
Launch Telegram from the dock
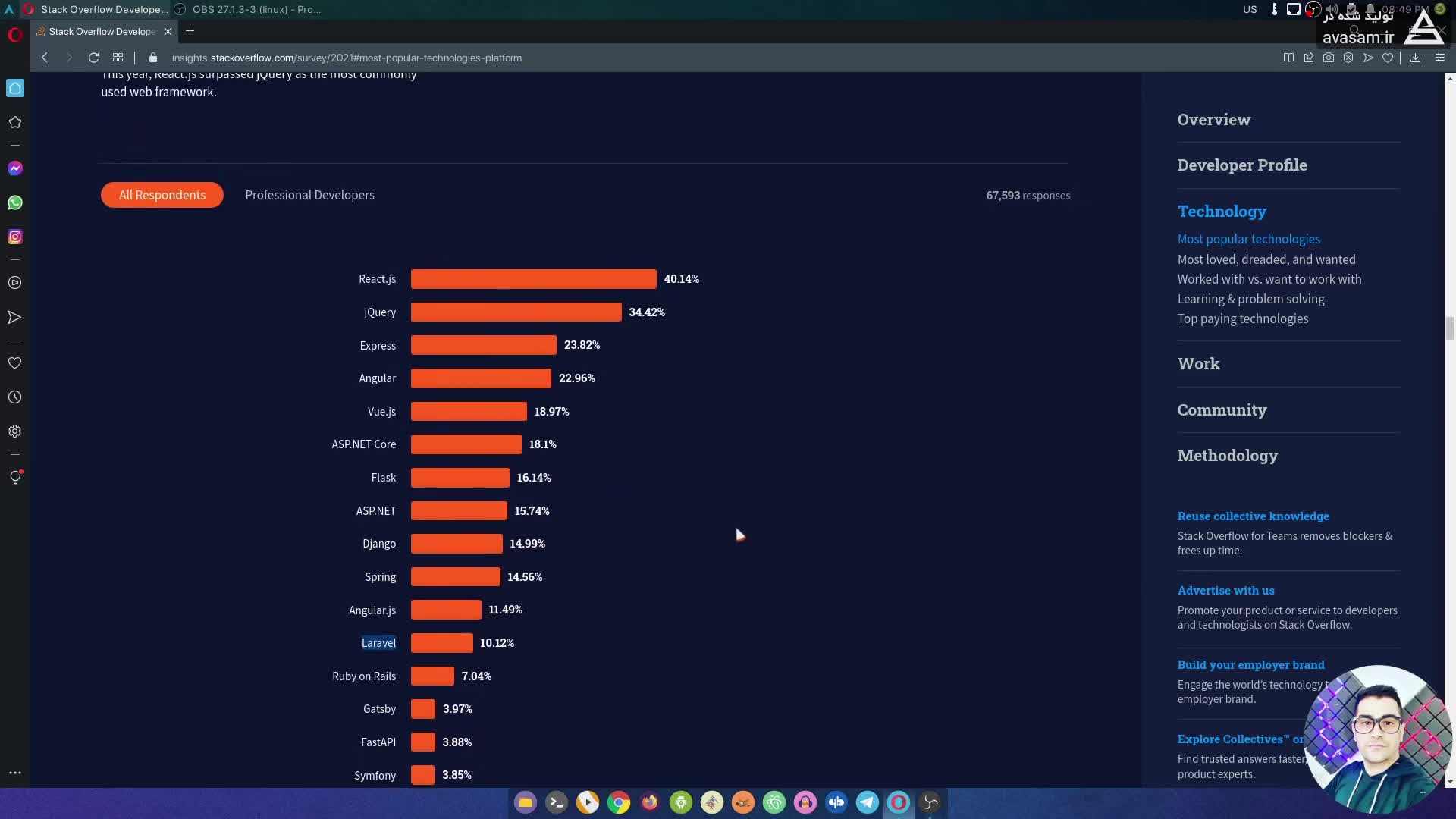[867, 802]
